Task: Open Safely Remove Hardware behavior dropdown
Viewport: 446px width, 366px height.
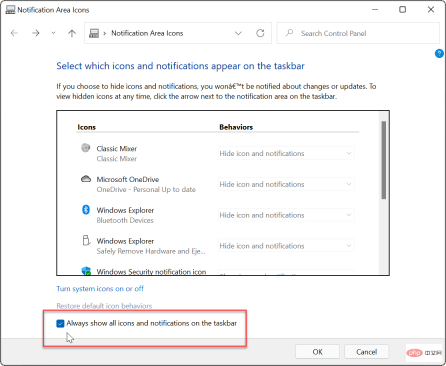Action: point(286,246)
